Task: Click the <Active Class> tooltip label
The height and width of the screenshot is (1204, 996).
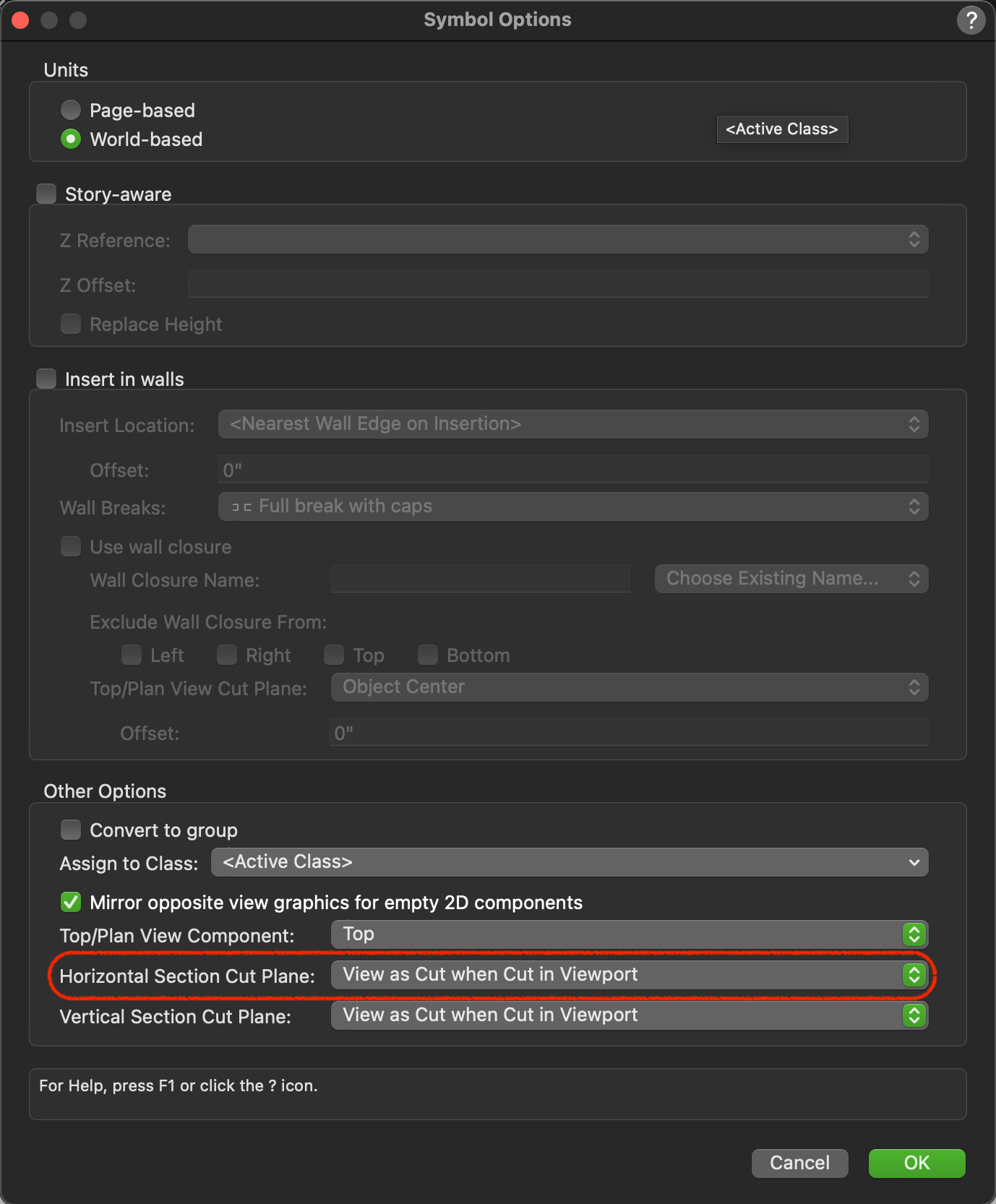Action: 781,129
